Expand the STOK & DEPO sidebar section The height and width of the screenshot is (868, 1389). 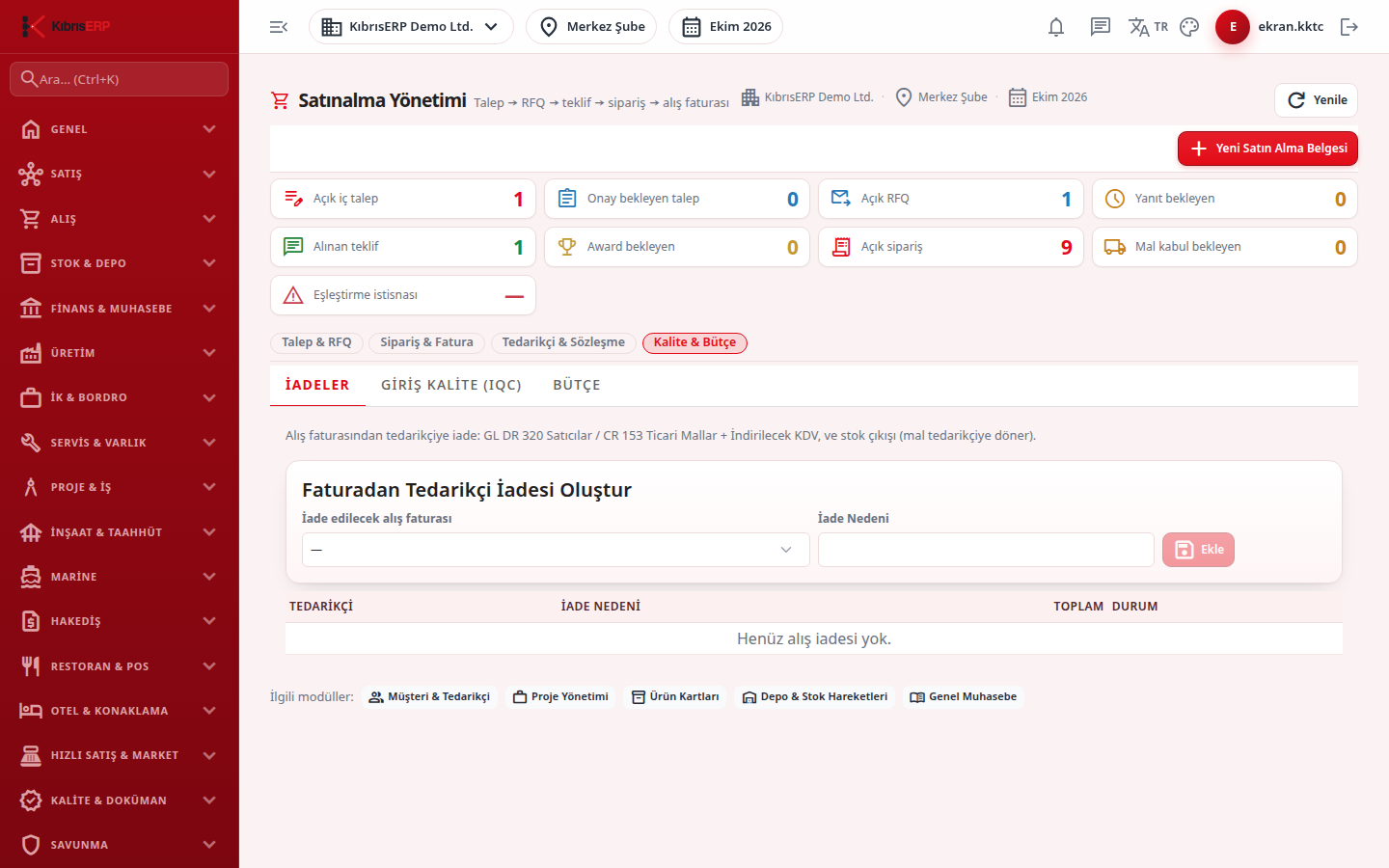(120, 263)
